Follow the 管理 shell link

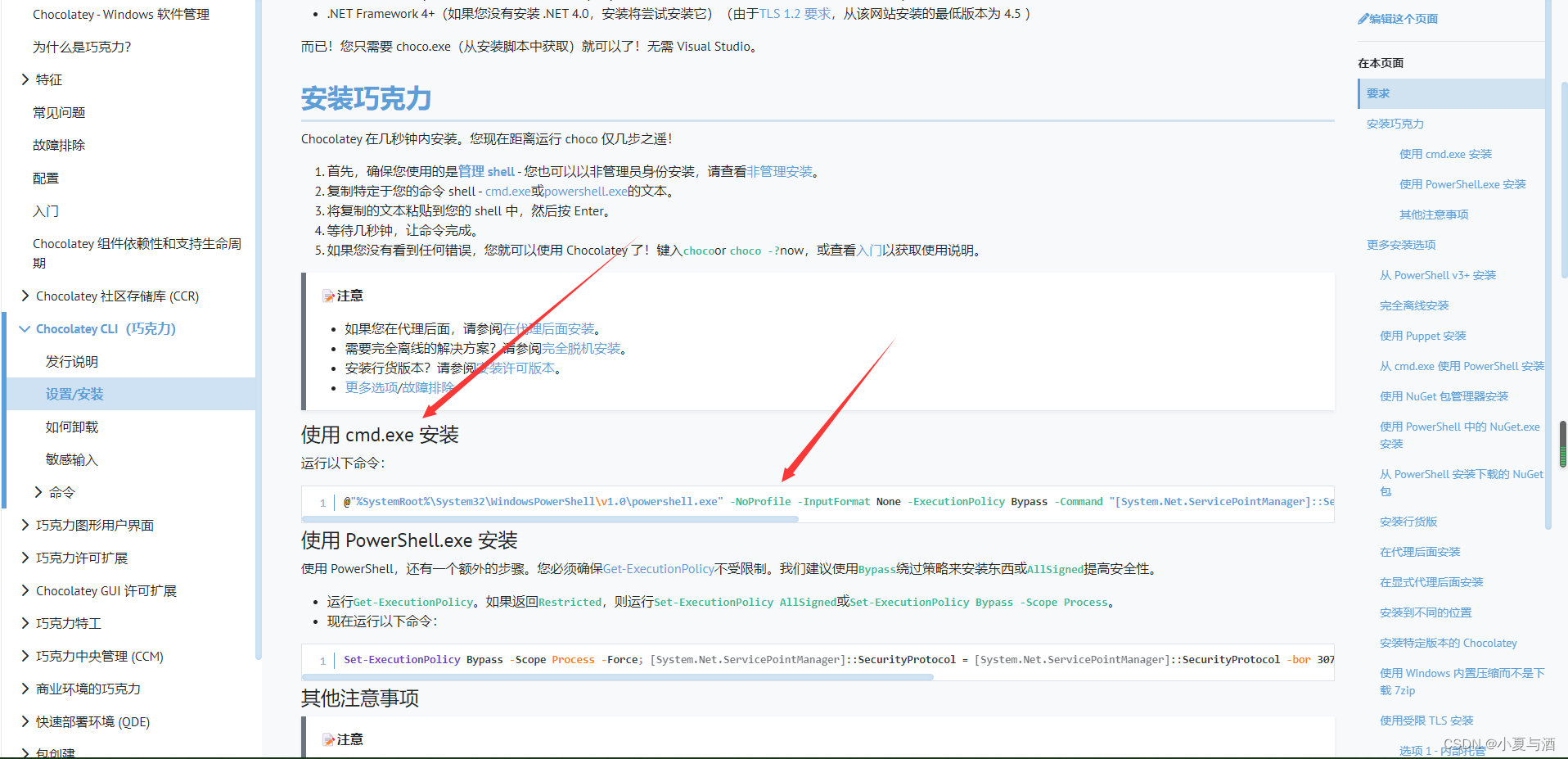point(486,171)
